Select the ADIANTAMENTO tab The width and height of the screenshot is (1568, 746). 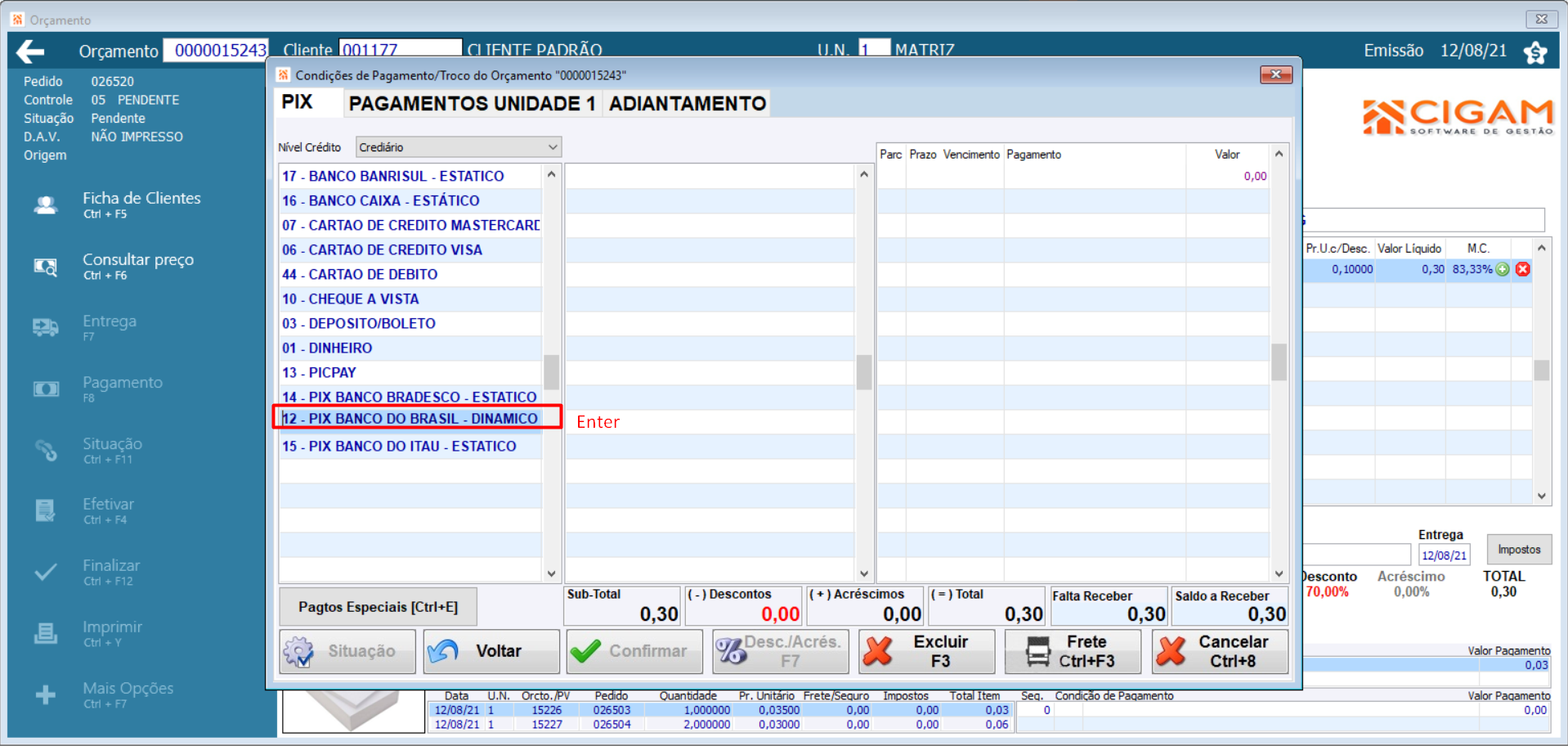coord(688,103)
